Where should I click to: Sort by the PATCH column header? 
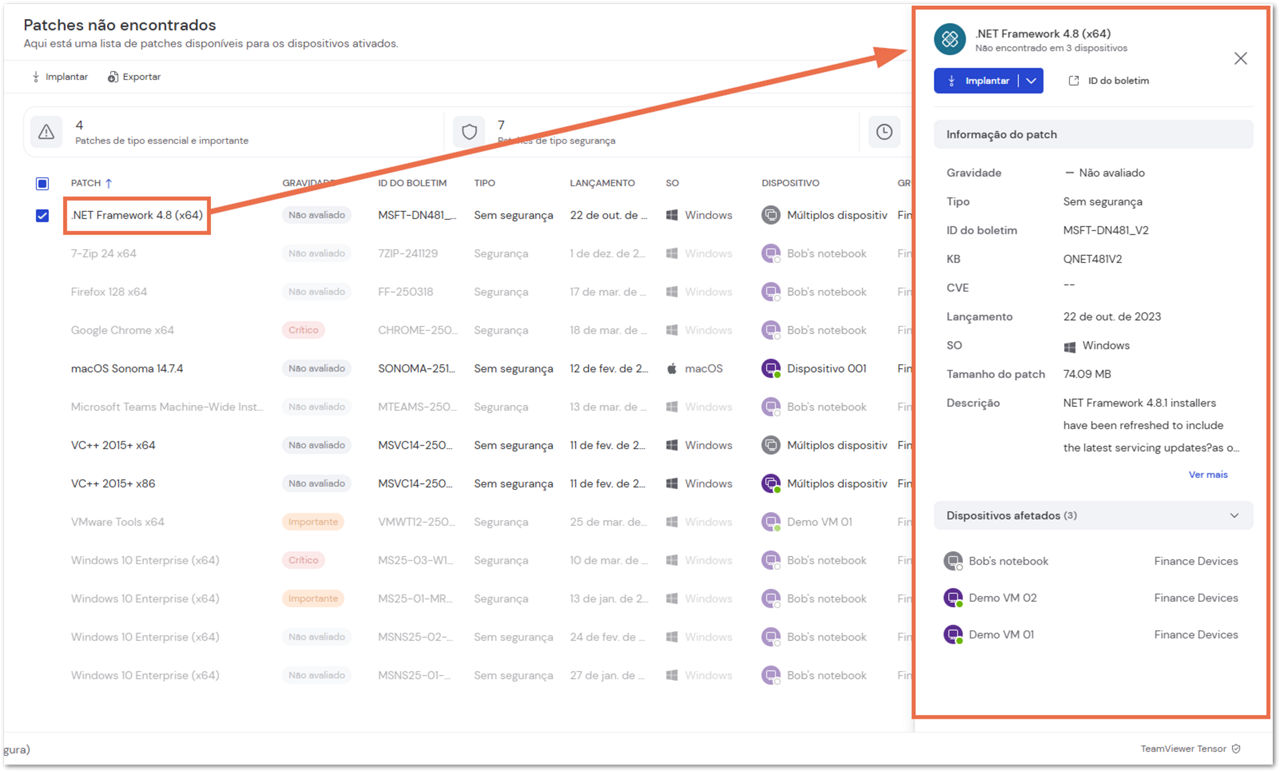point(92,183)
